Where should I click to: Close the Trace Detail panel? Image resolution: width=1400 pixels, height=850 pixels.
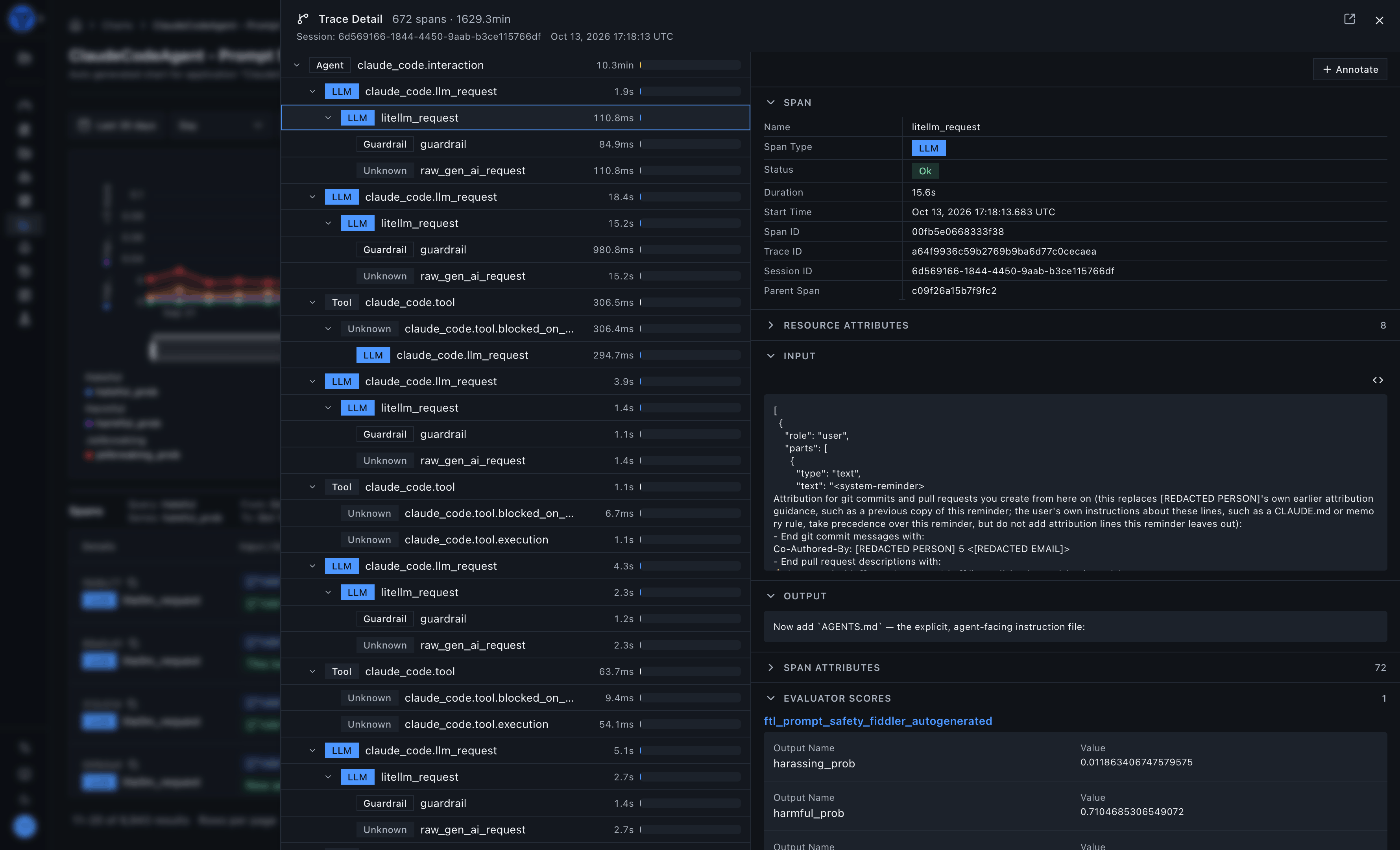click(x=1379, y=20)
